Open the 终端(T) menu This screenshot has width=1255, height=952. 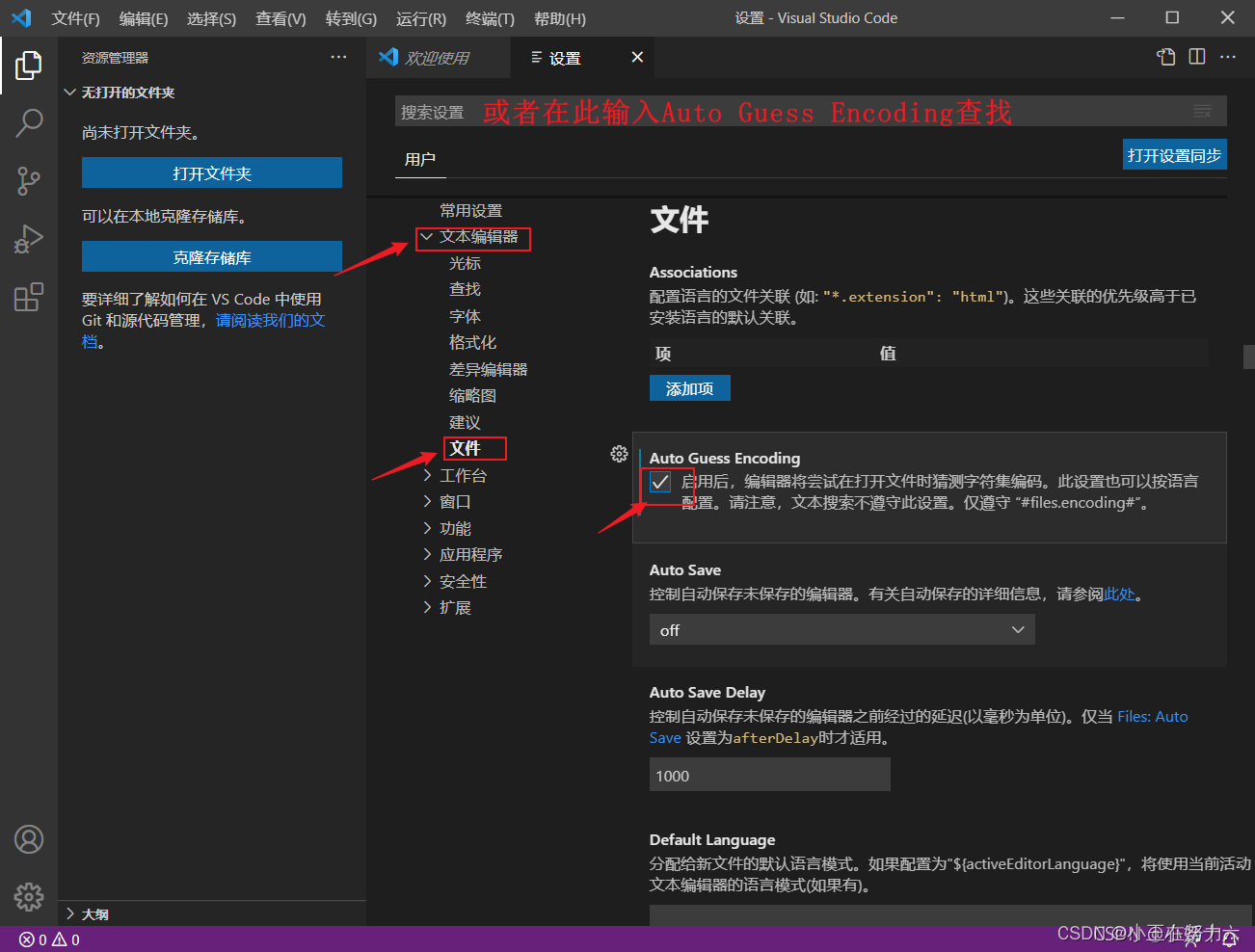[x=490, y=19]
